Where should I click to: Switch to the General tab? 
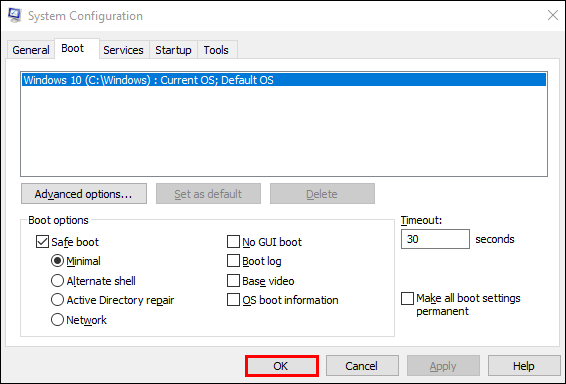point(31,50)
